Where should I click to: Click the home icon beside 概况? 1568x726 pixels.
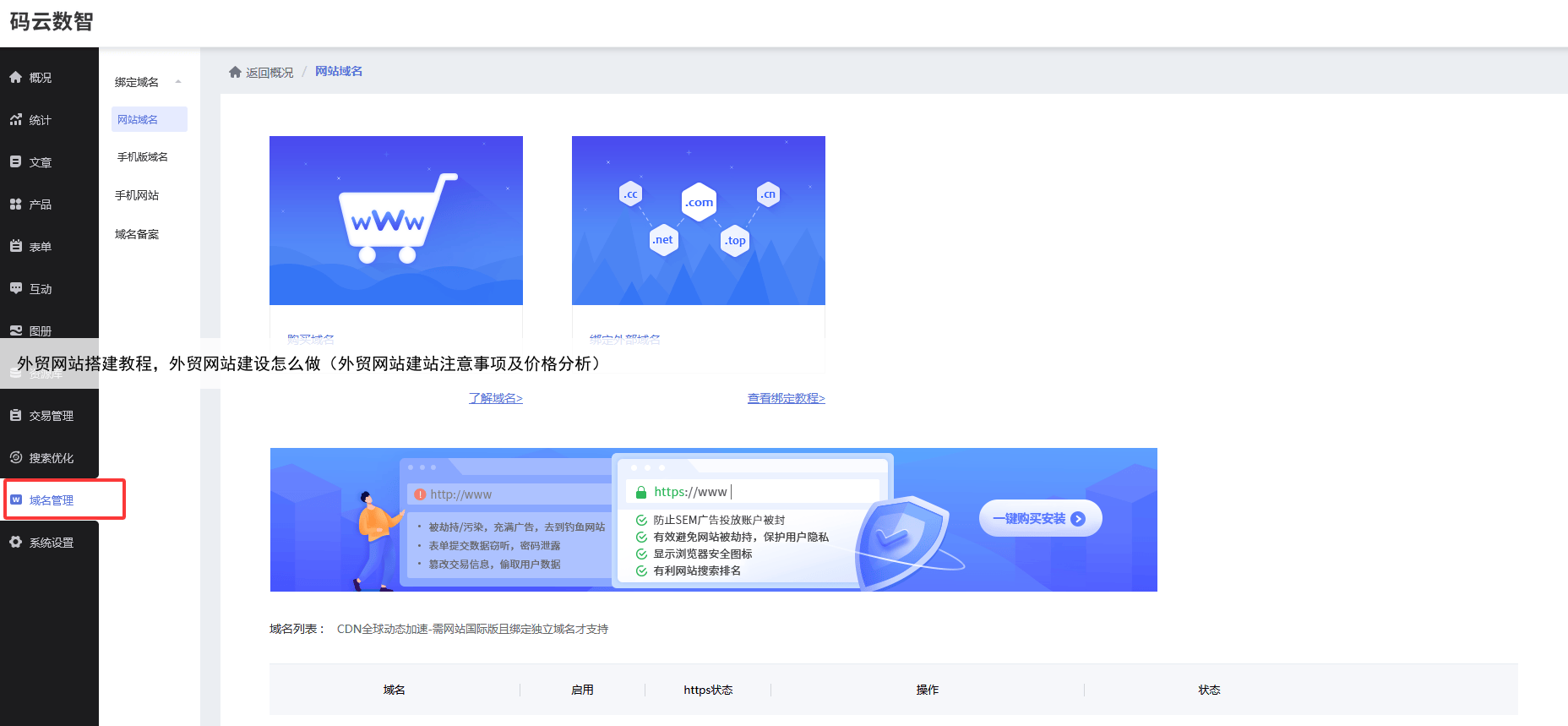[15, 78]
